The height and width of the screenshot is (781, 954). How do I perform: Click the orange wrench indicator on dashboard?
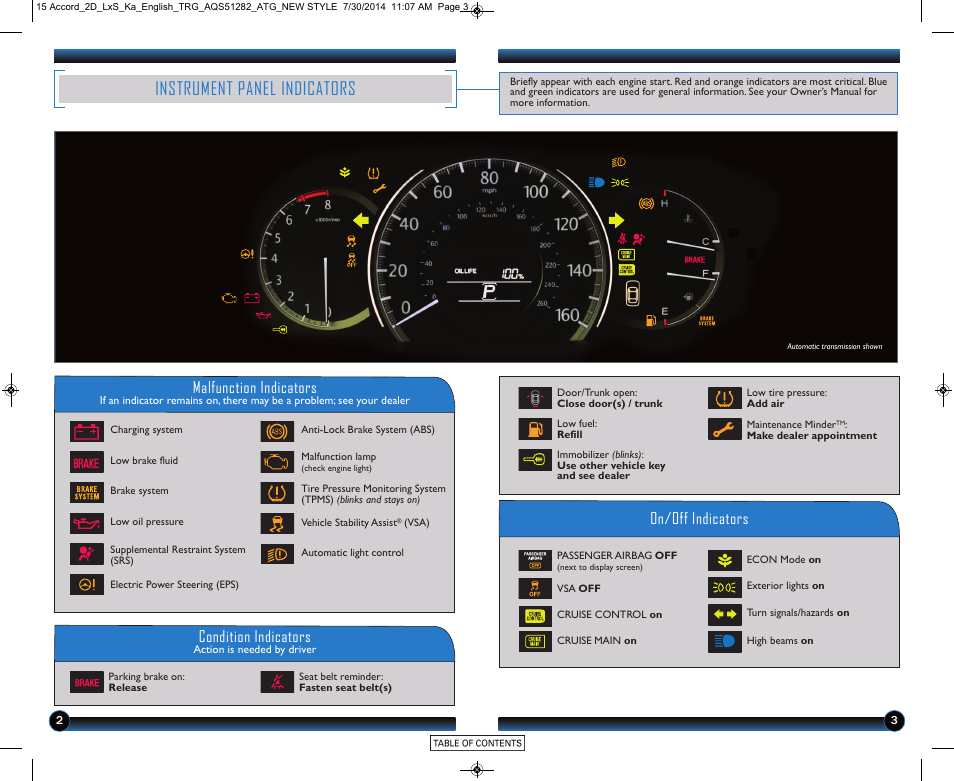pos(380,189)
